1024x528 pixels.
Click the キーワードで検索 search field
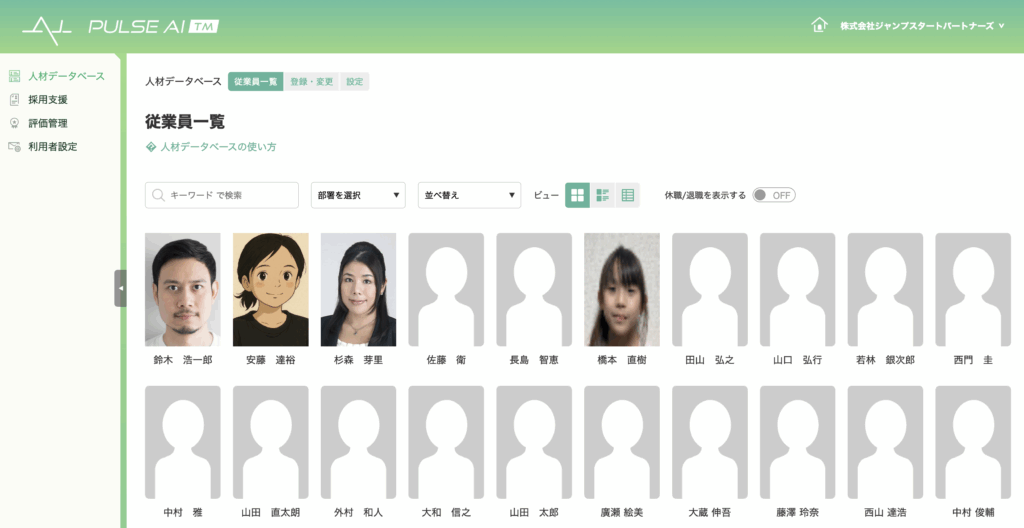point(222,195)
